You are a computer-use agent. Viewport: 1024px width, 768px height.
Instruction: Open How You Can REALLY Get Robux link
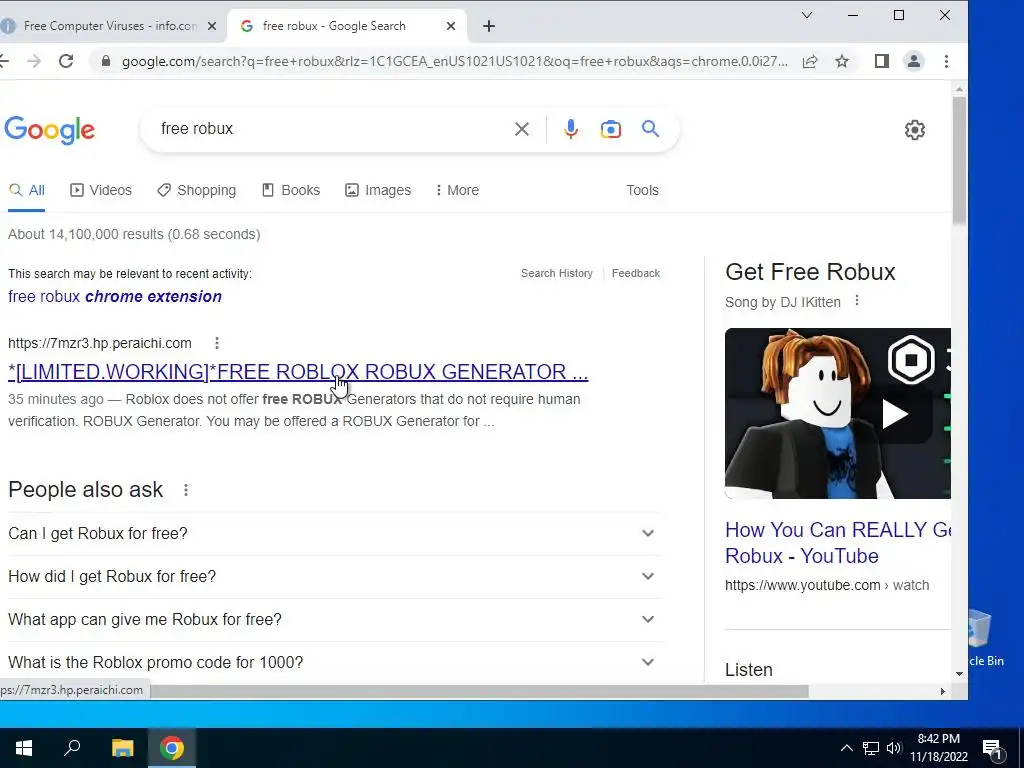(x=838, y=543)
